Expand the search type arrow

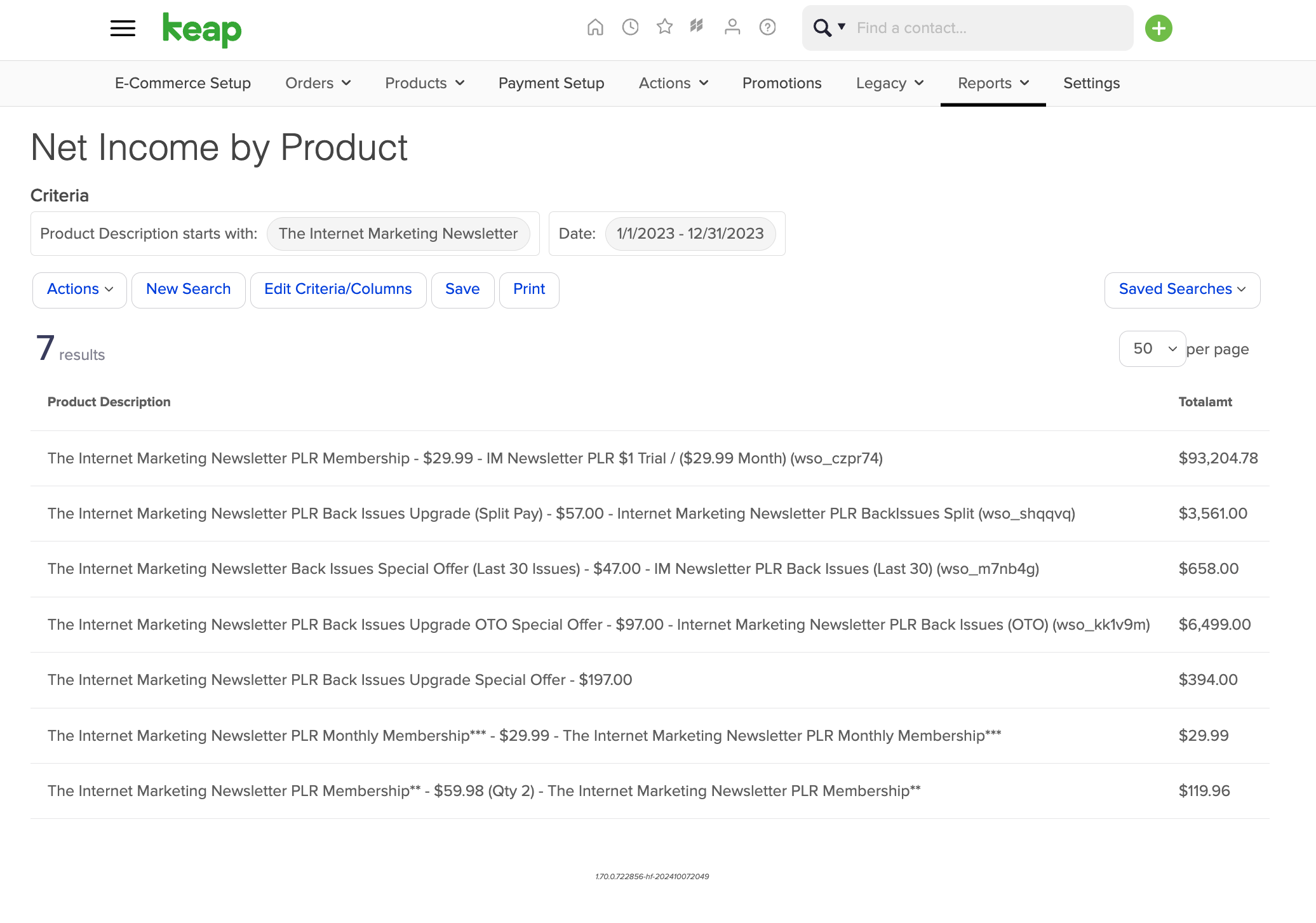click(842, 27)
